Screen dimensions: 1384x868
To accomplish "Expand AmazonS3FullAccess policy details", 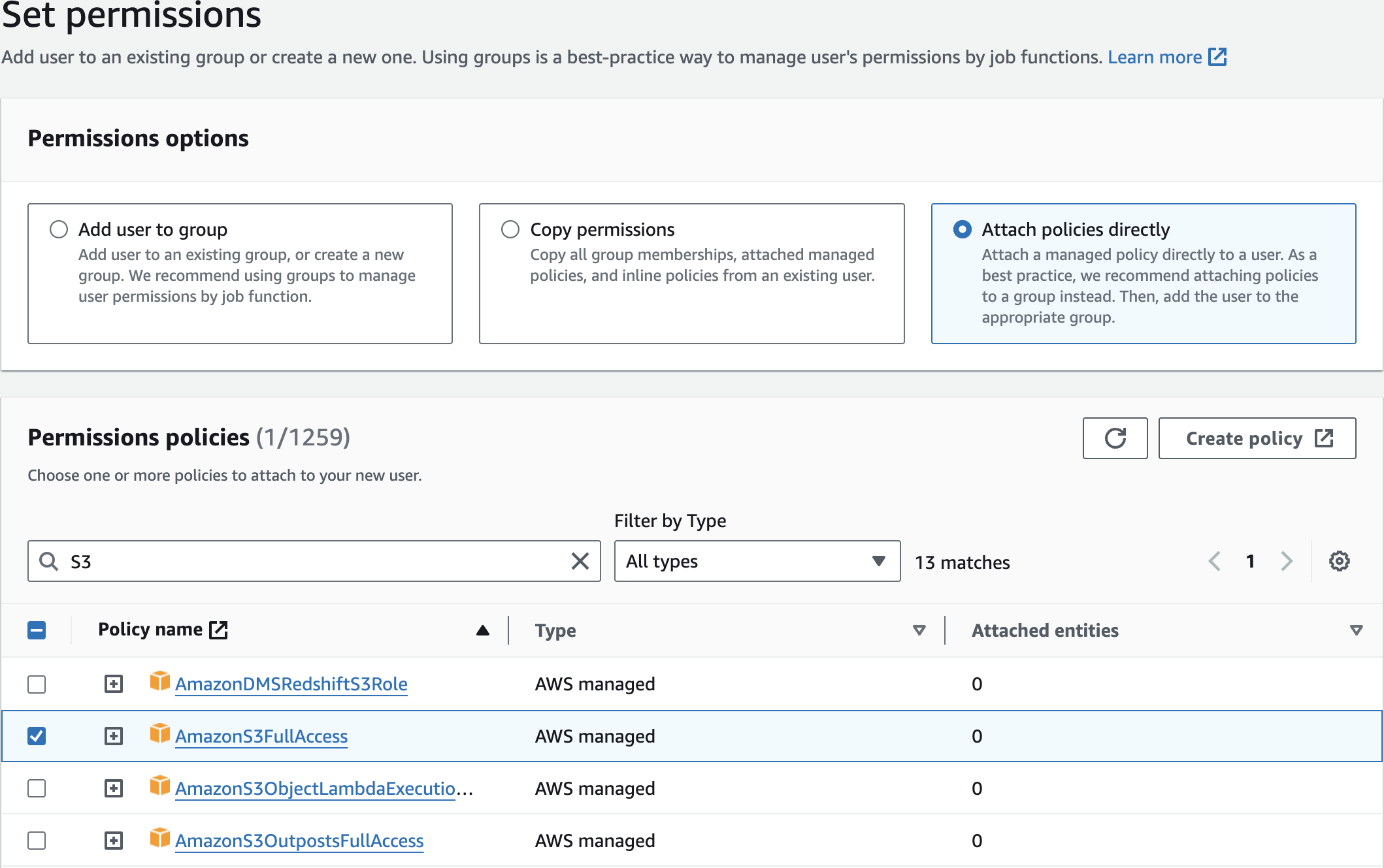I will click(x=114, y=736).
